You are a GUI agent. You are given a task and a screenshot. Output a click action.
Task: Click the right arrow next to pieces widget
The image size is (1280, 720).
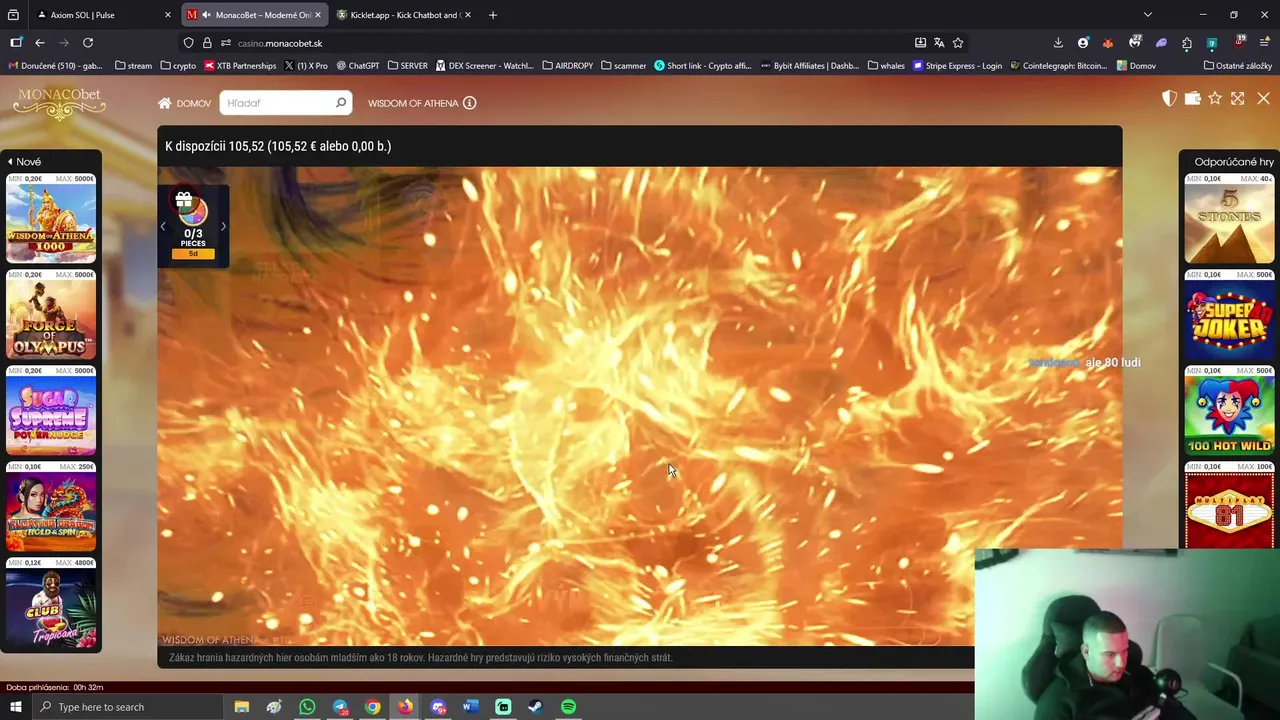[223, 227]
